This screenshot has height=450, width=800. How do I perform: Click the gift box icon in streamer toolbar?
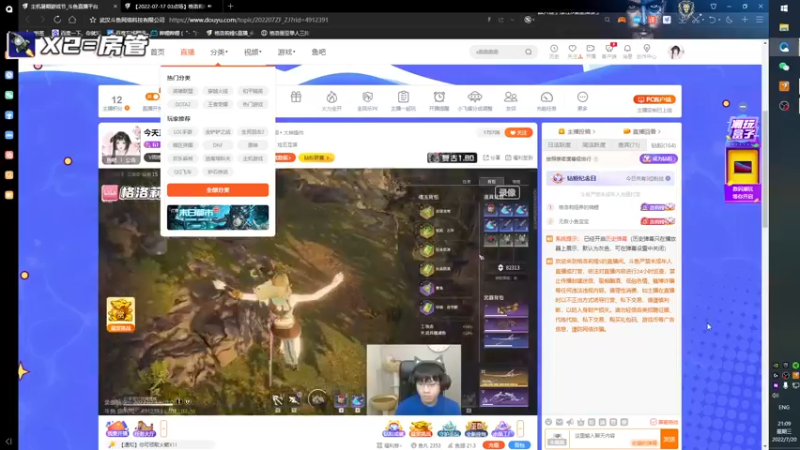pyautogui.click(x=296, y=97)
